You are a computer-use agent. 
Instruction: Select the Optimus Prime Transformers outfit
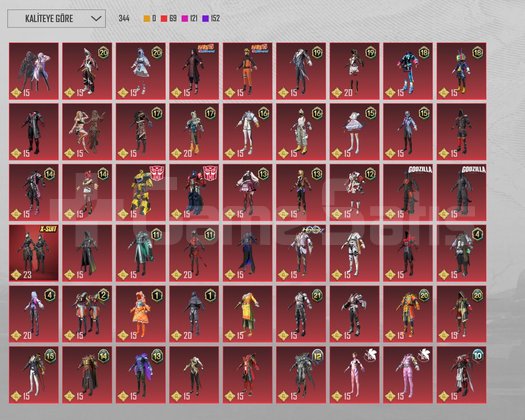pyautogui.click(x=194, y=192)
